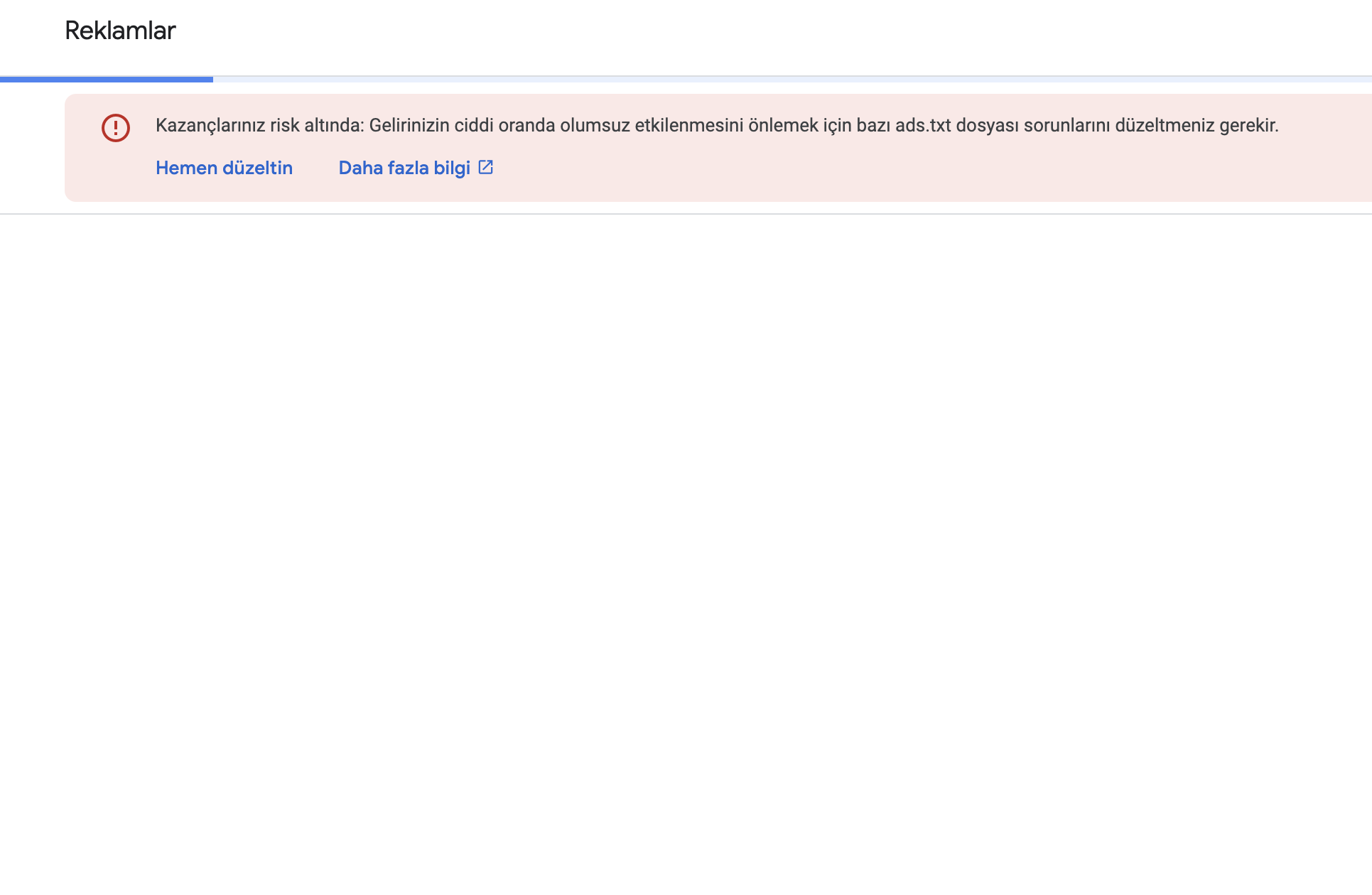The height and width of the screenshot is (895, 1372).
Task: Click the external link icon beside Daha fazla bilgi
Action: coord(486,167)
